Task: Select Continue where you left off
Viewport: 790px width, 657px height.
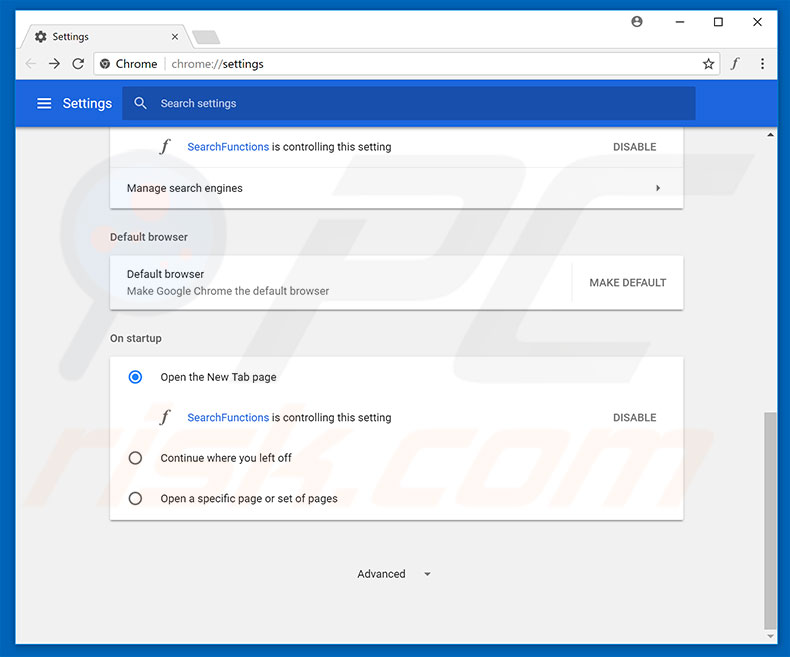Action: pos(135,458)
